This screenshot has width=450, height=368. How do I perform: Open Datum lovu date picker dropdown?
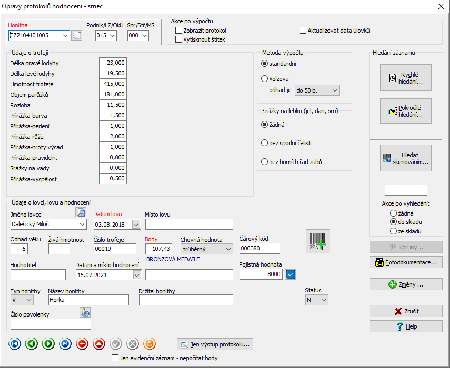136,224
